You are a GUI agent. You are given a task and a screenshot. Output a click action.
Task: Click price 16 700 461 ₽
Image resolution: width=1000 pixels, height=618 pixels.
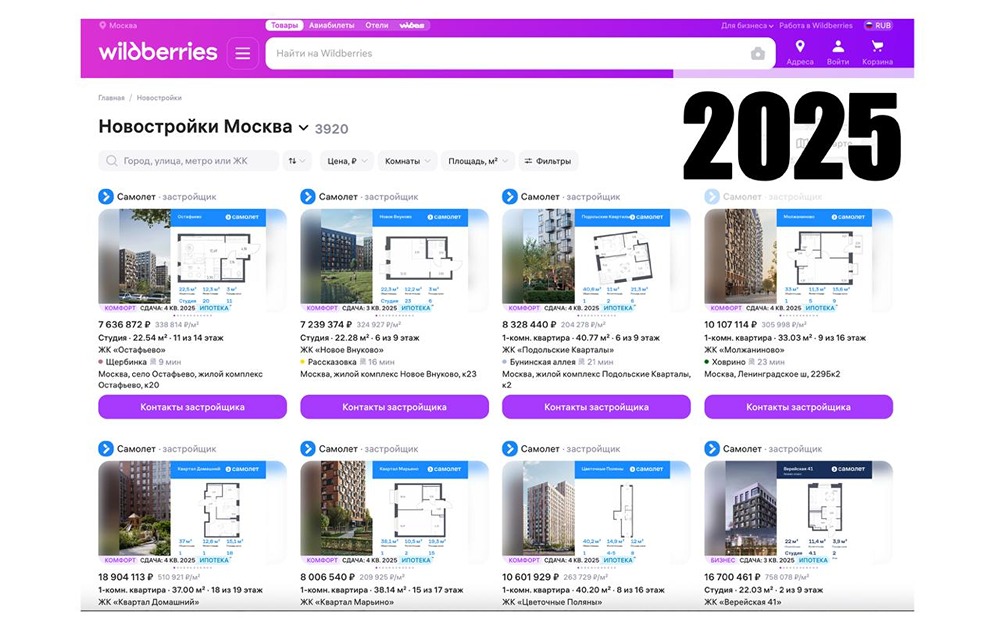pos(732,577)
